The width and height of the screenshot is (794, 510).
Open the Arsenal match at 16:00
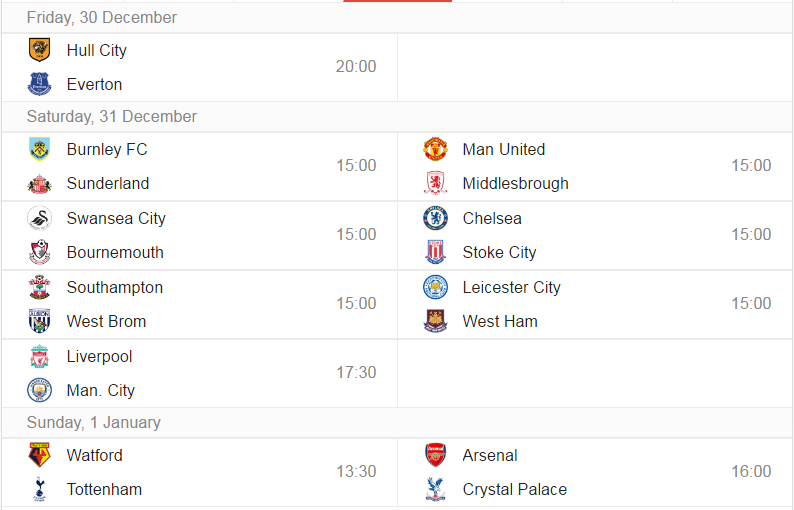point(595,472)
